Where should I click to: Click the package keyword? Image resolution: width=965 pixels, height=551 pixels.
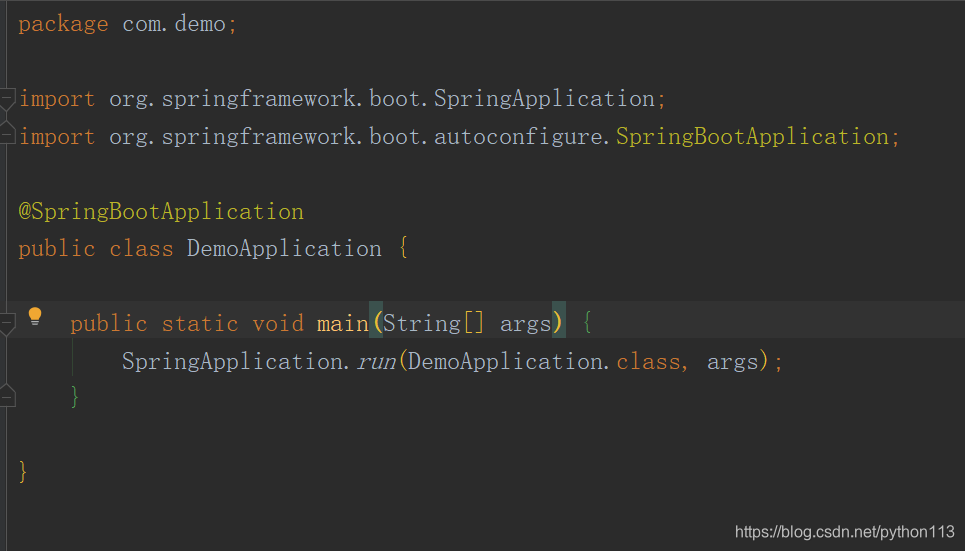coord(63,25)
